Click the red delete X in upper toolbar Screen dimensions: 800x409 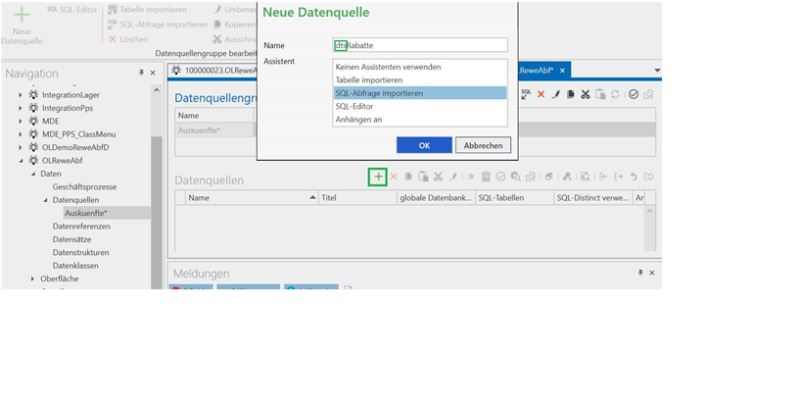click(541, 94)
